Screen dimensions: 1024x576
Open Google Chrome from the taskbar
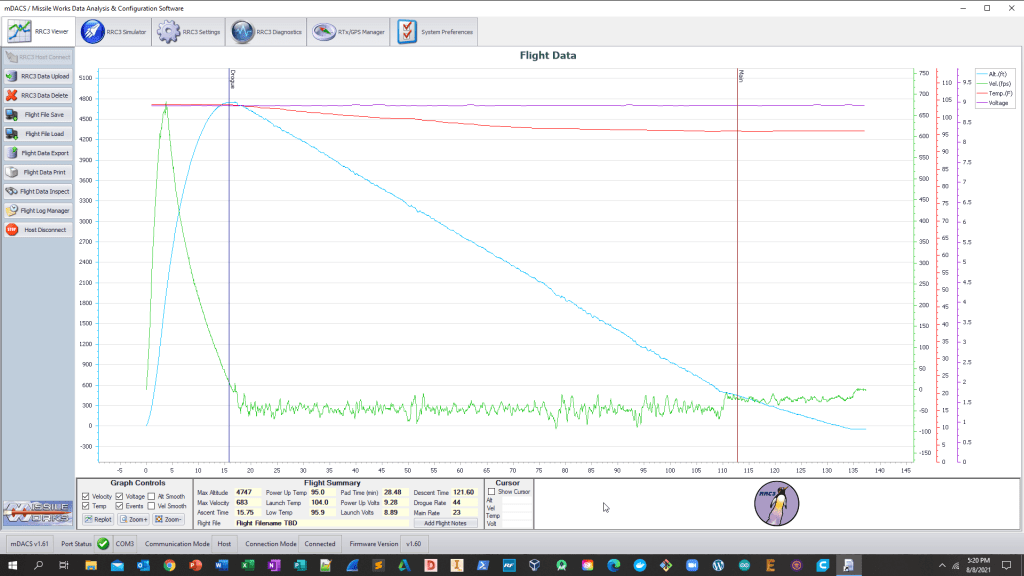pyautogui.click(x=170, y=565)
